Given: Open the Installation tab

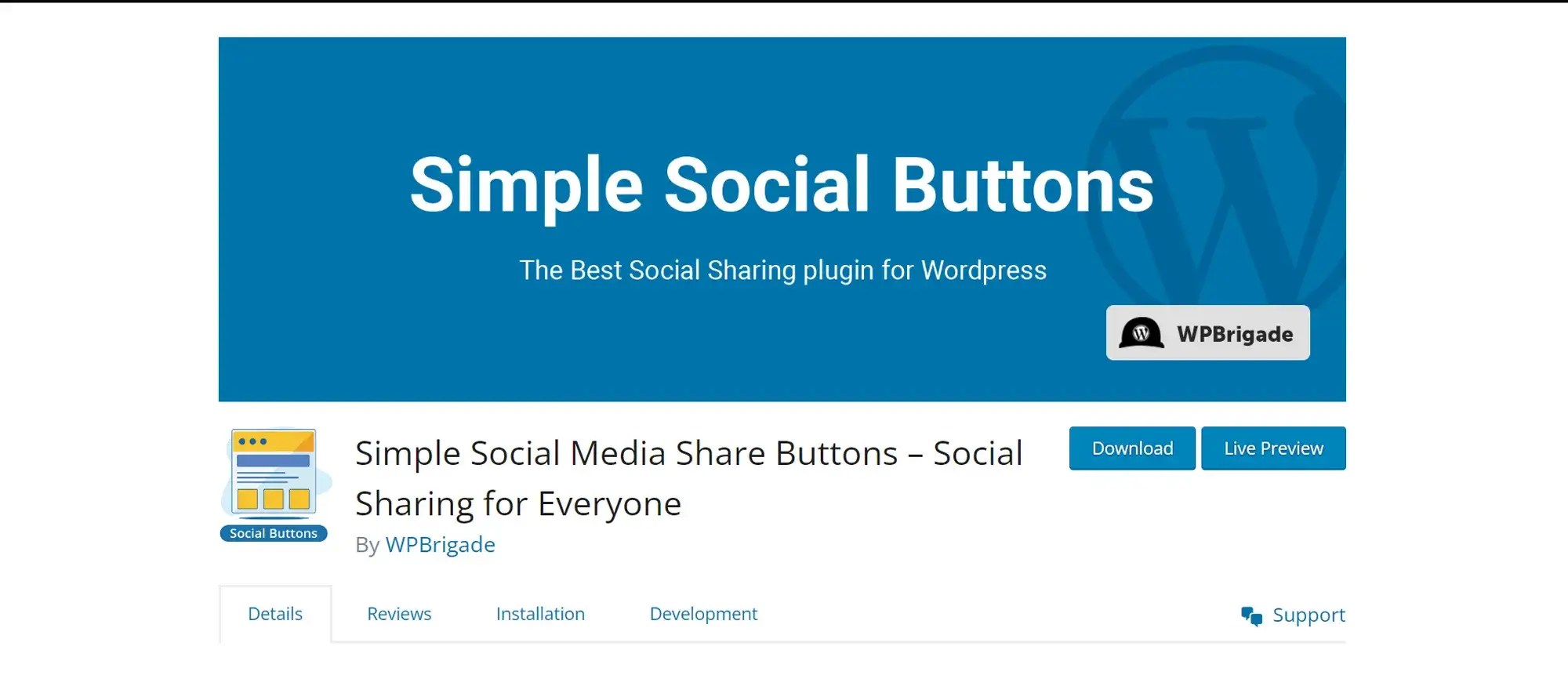Looking at the screenshot, I should point(540,614).
